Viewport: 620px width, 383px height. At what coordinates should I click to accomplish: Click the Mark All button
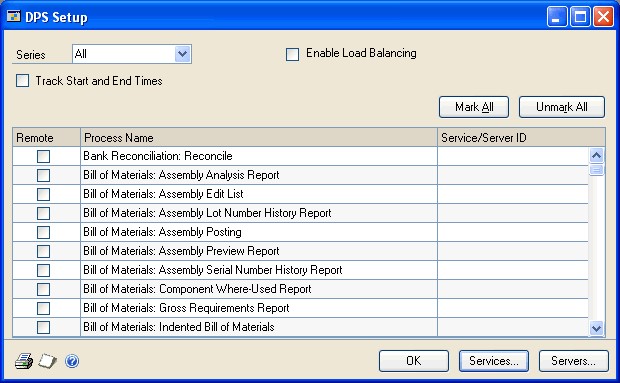474,107
